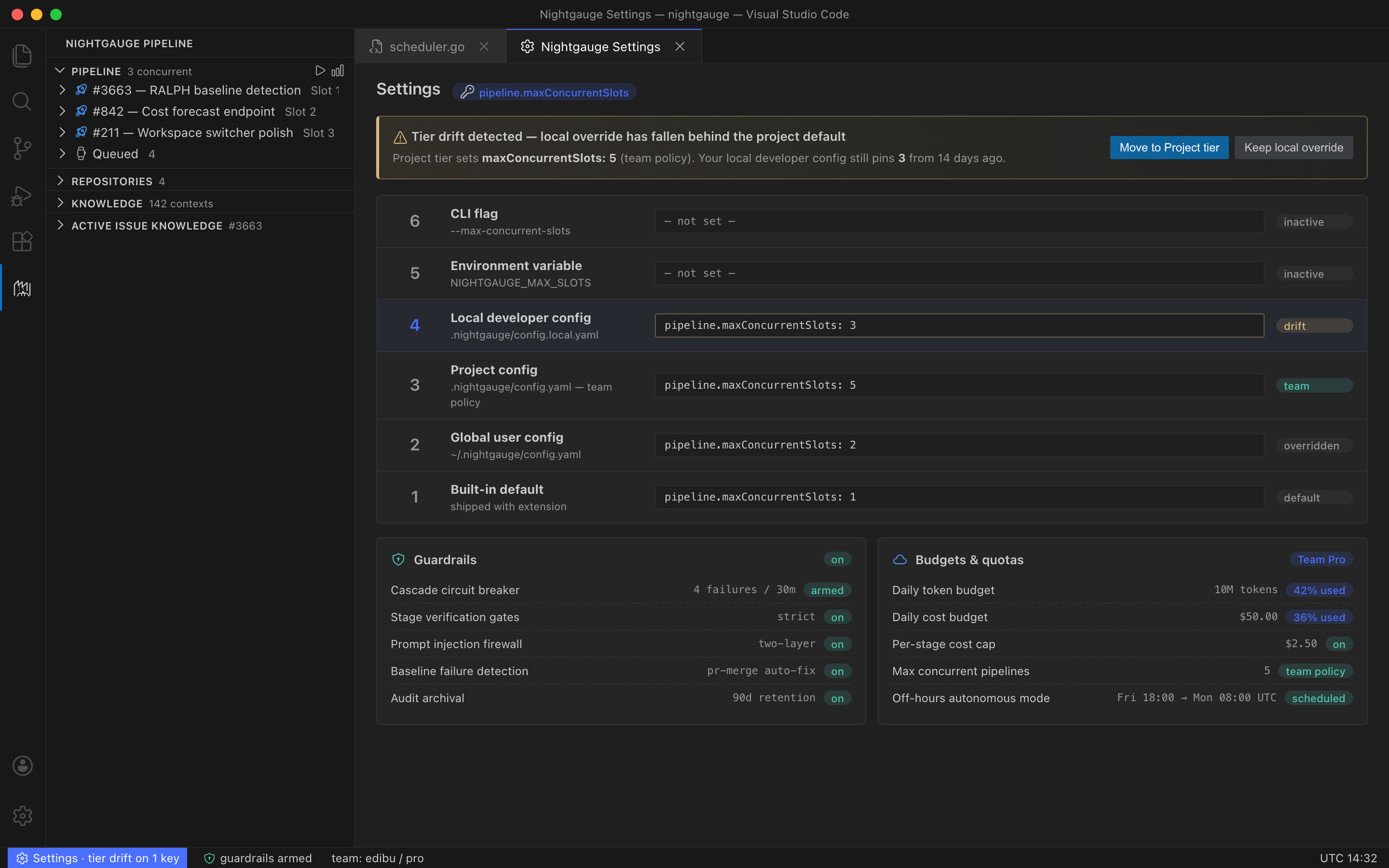1389x868 pixels.
Task: Expand ACTIVE ISSUE KNOWLEDGE section
Action: [x=60, y=225]
